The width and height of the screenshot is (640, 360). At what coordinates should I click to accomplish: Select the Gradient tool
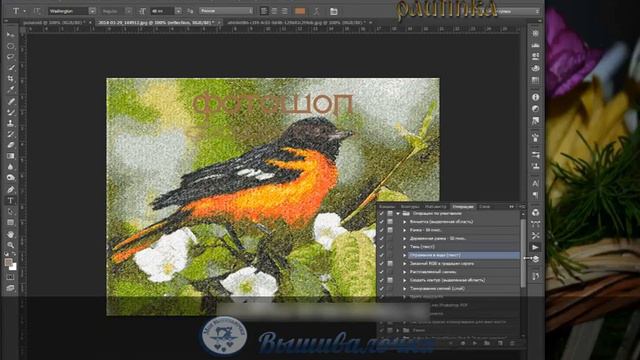point(11,156)
